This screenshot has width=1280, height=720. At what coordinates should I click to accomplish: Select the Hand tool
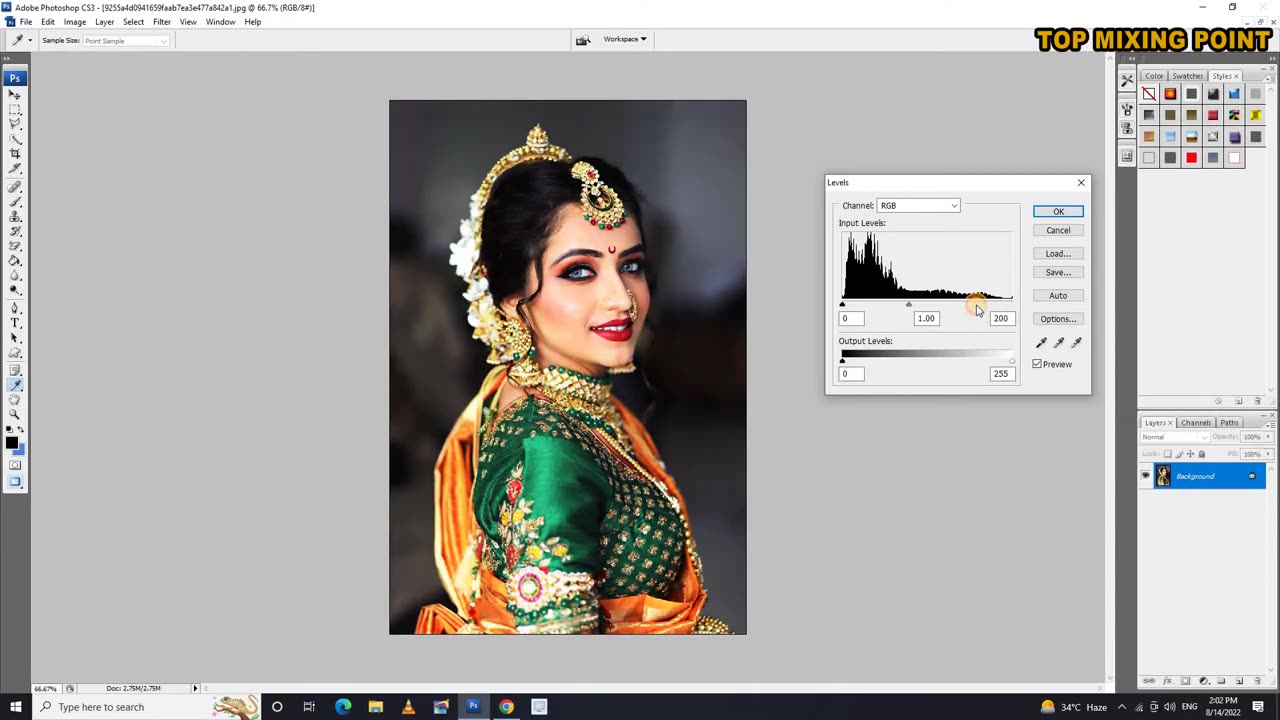tap(15, 398)
